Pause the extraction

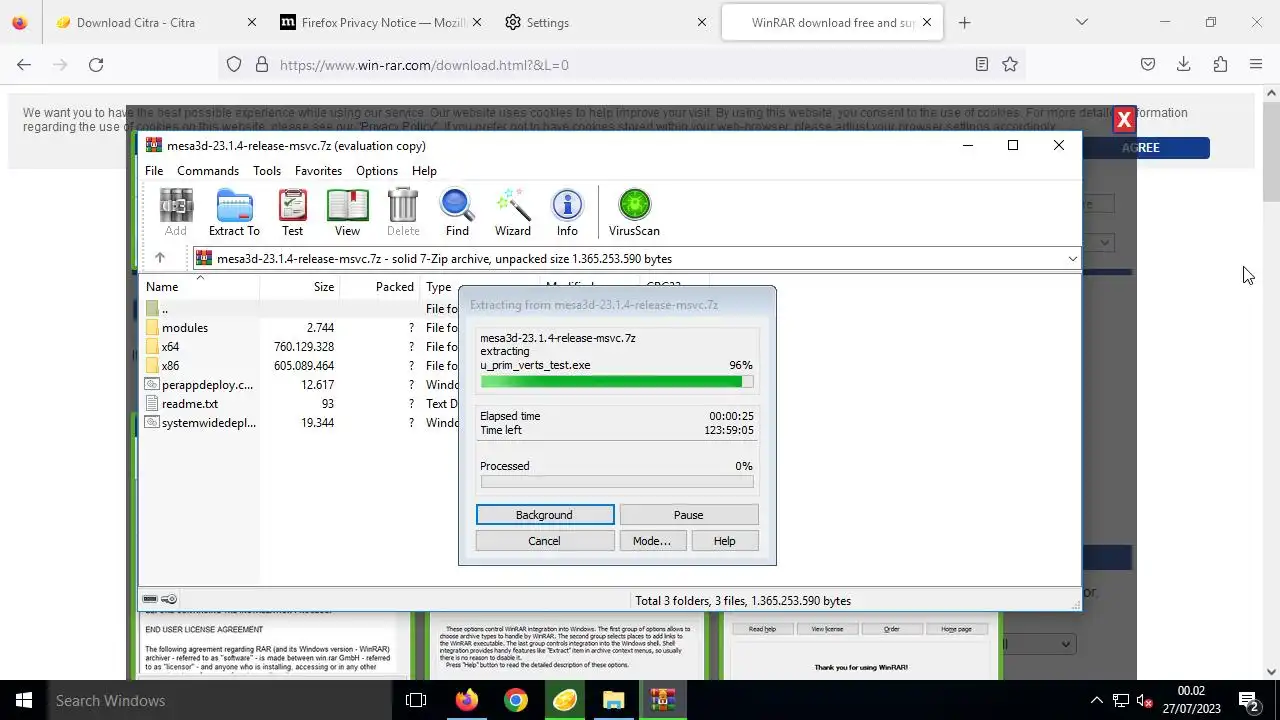(x=689, y=515)
